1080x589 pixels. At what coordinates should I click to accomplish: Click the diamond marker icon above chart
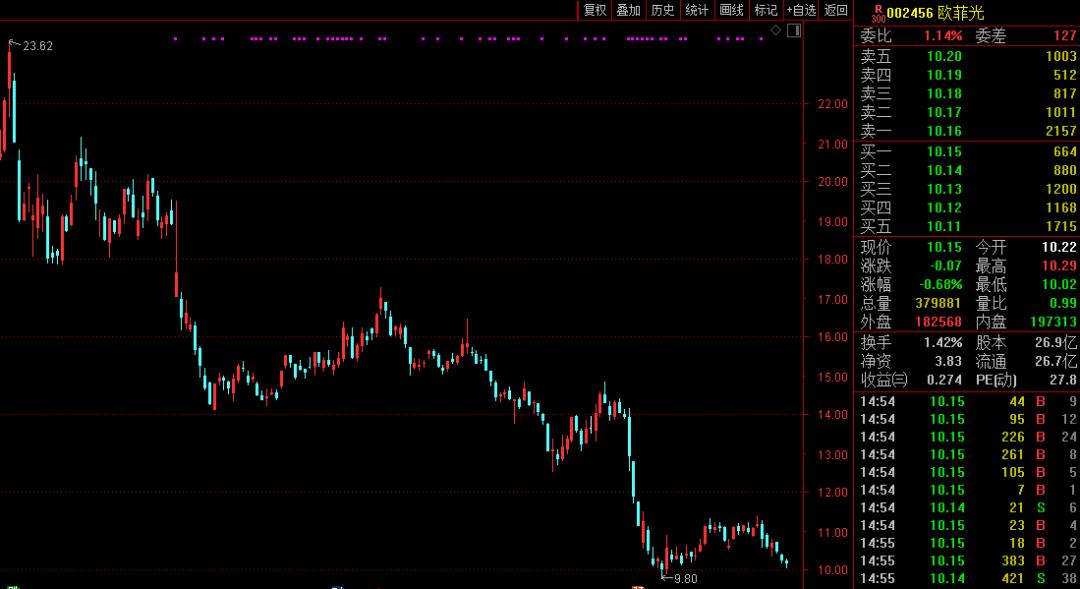click(x=776, y=30)
